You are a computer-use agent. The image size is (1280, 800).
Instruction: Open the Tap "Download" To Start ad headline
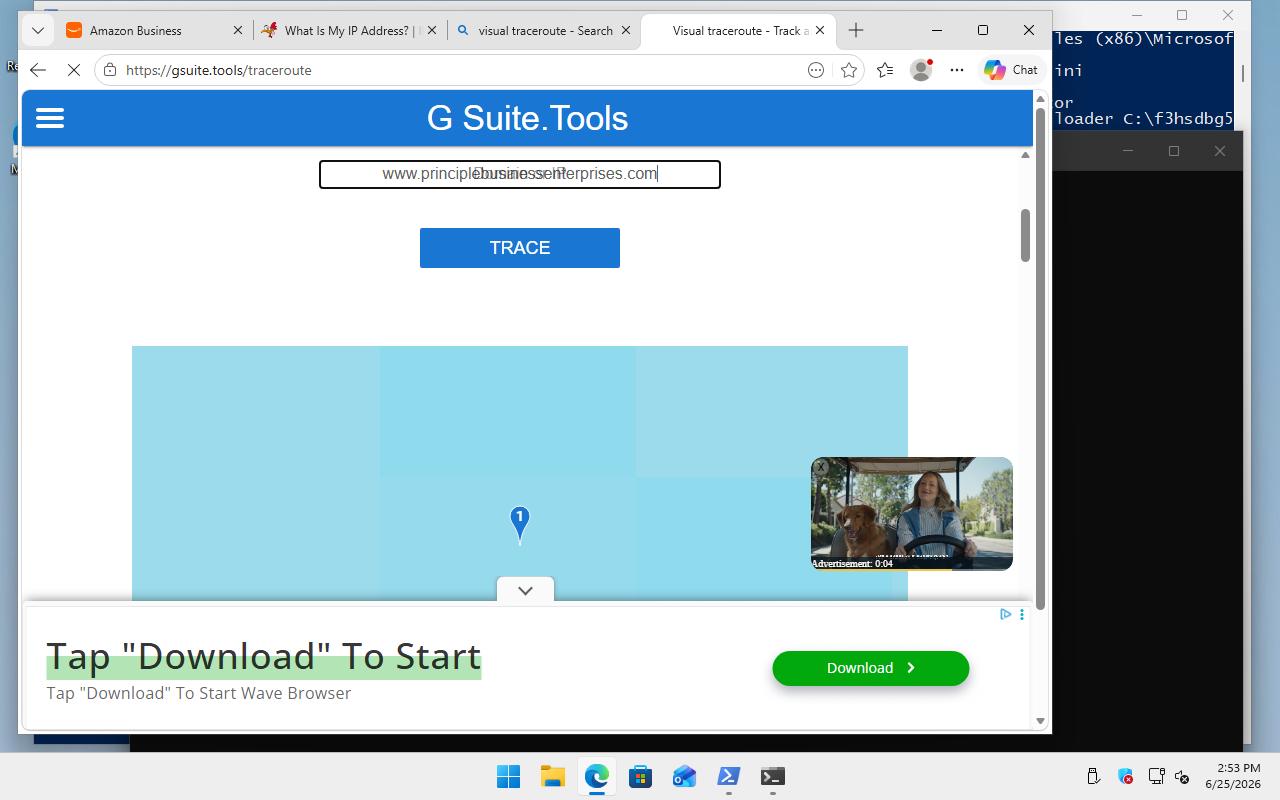tap(264, 656)
